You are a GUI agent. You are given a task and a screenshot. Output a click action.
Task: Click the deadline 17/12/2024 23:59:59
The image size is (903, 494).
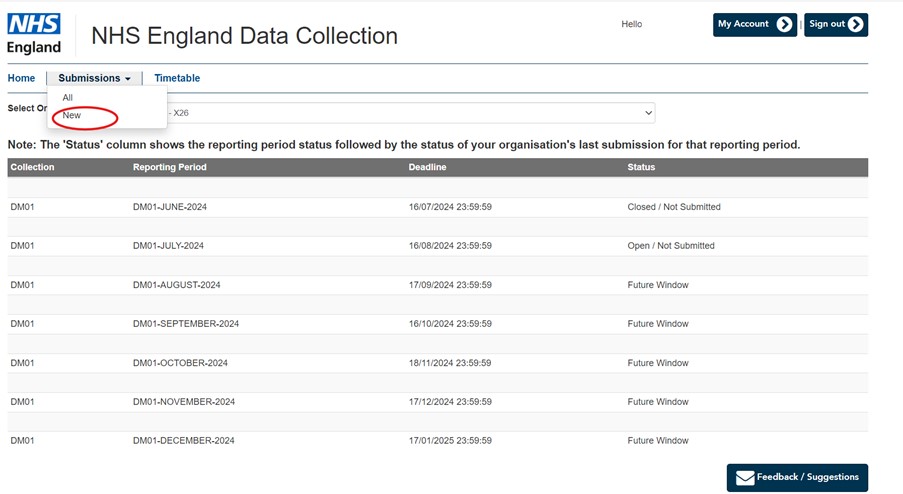450,401
